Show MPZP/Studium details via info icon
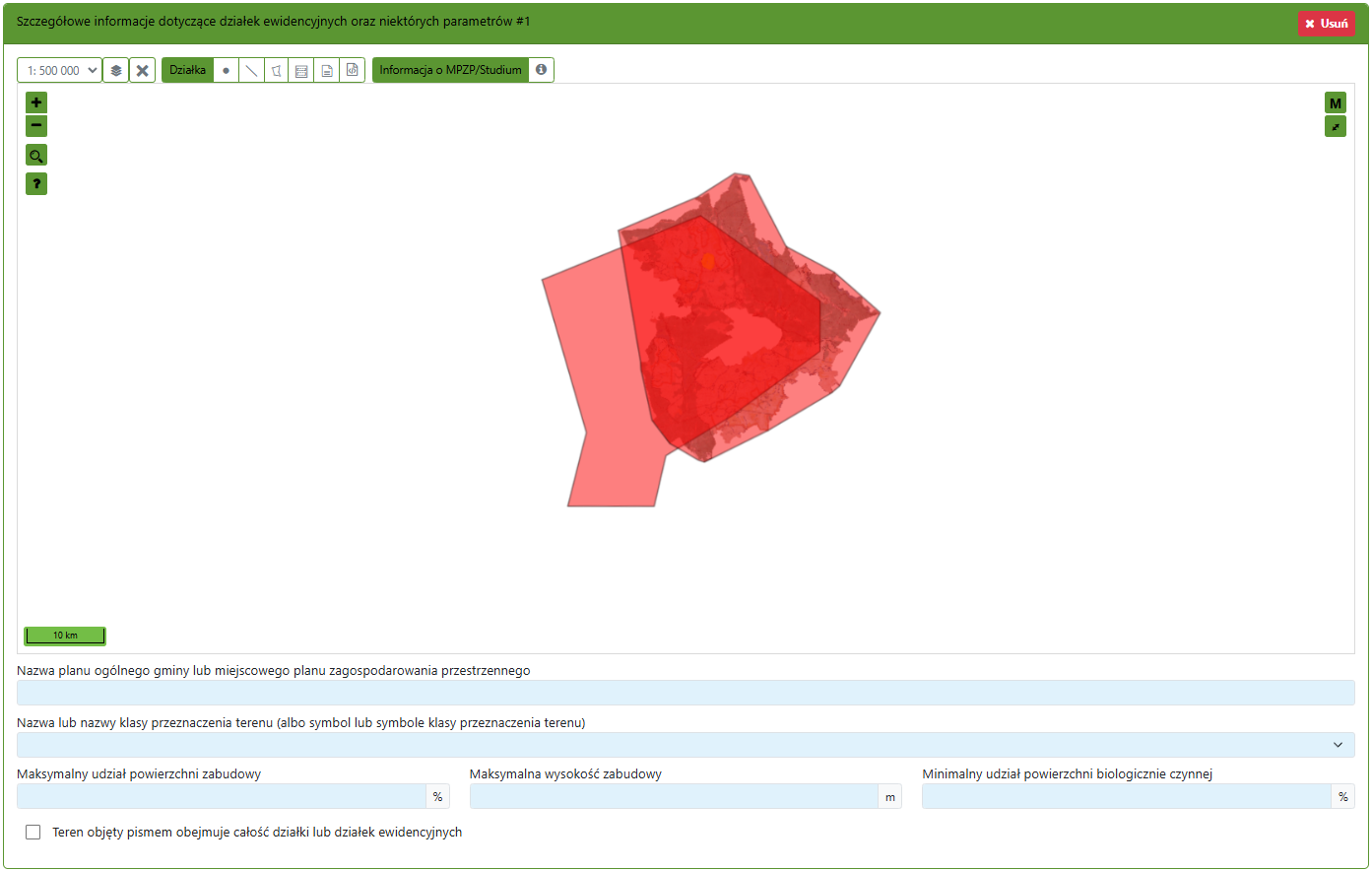This screenshot has width=1372, height=871. pyautogui.click(x=541, y=70)
